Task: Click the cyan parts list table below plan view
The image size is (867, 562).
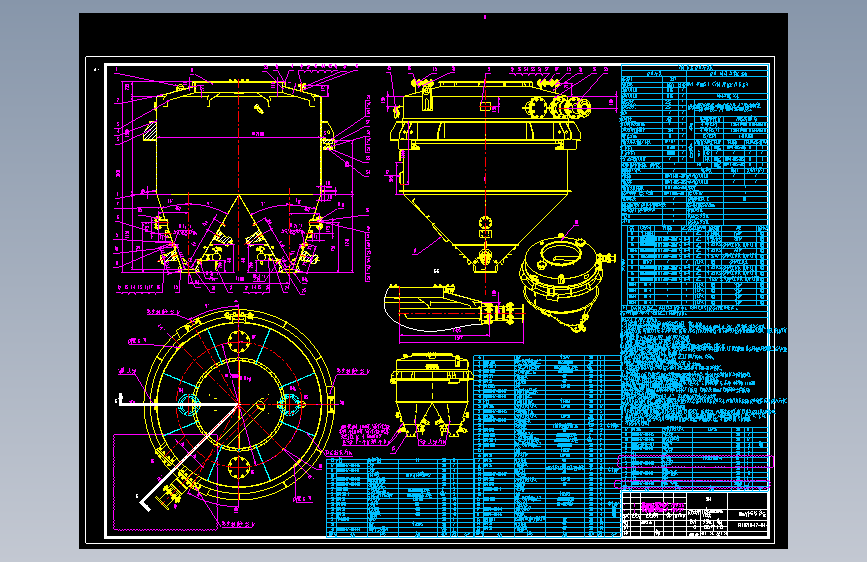Action: pyautogui.click(x=399, y=497)
